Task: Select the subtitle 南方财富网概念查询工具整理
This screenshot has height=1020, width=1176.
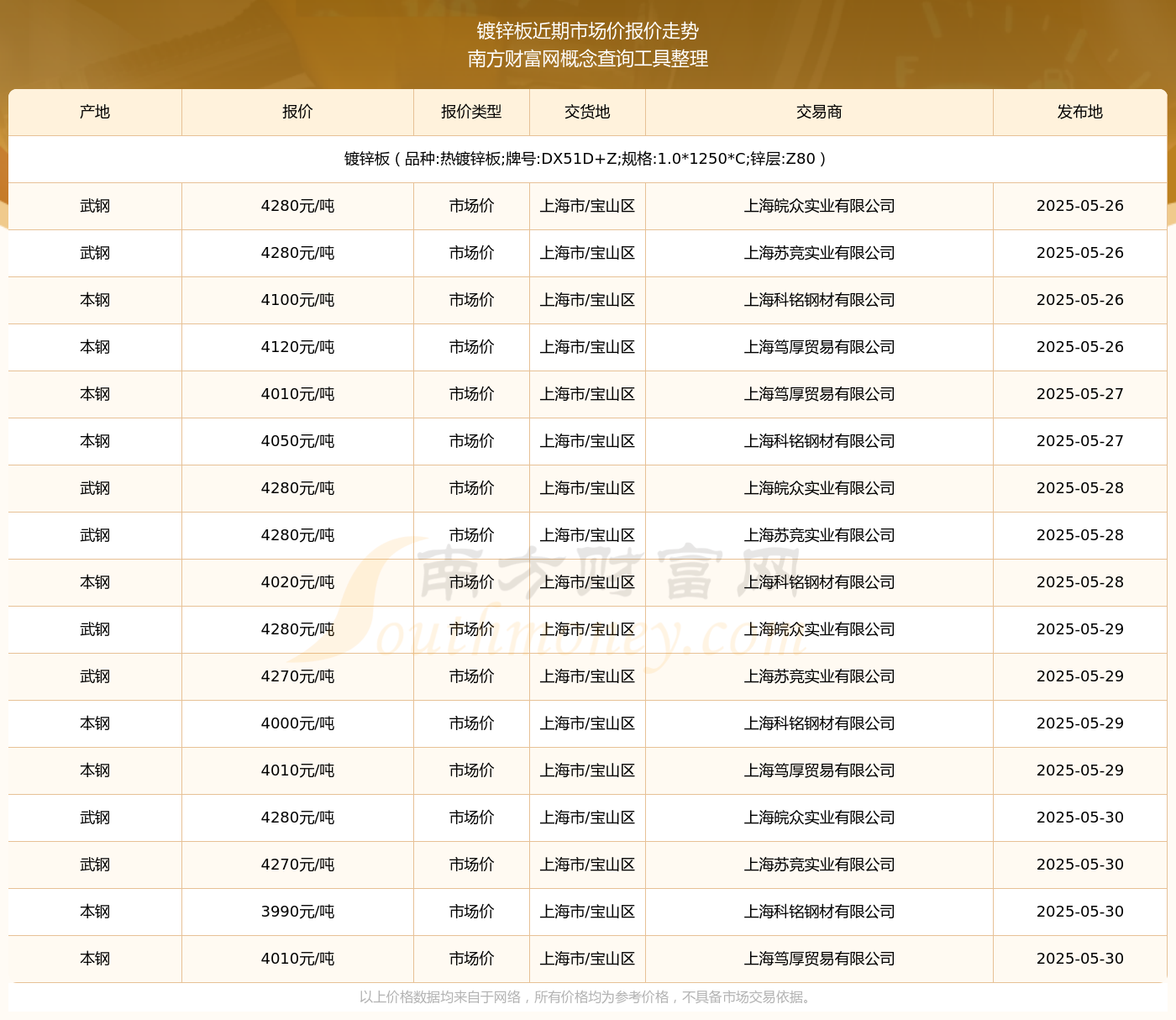Action: 588,59
